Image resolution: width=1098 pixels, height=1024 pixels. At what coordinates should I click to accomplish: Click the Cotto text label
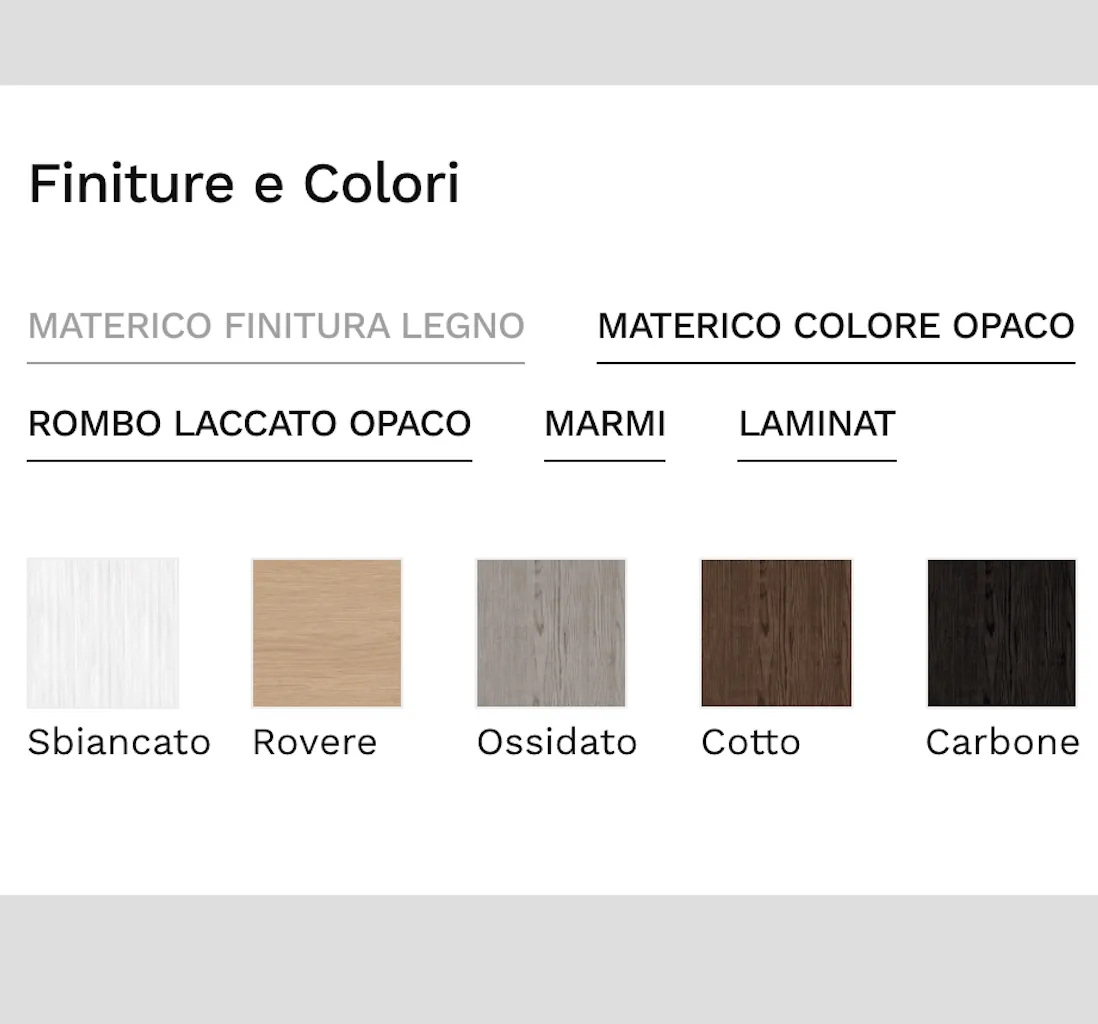[x=751, y=743]
